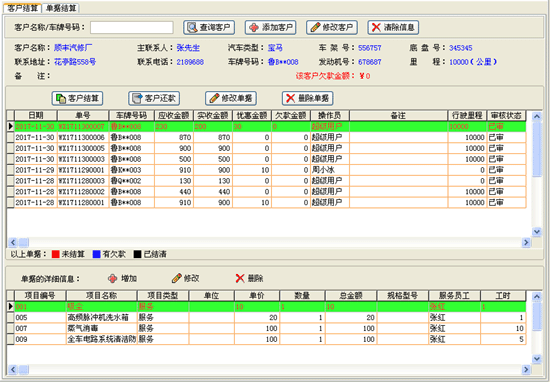Click the right arrow of the detail horizontal scrollbar
Image resolution: width=550 pixels, height=382 pixels.
(526, 369)
